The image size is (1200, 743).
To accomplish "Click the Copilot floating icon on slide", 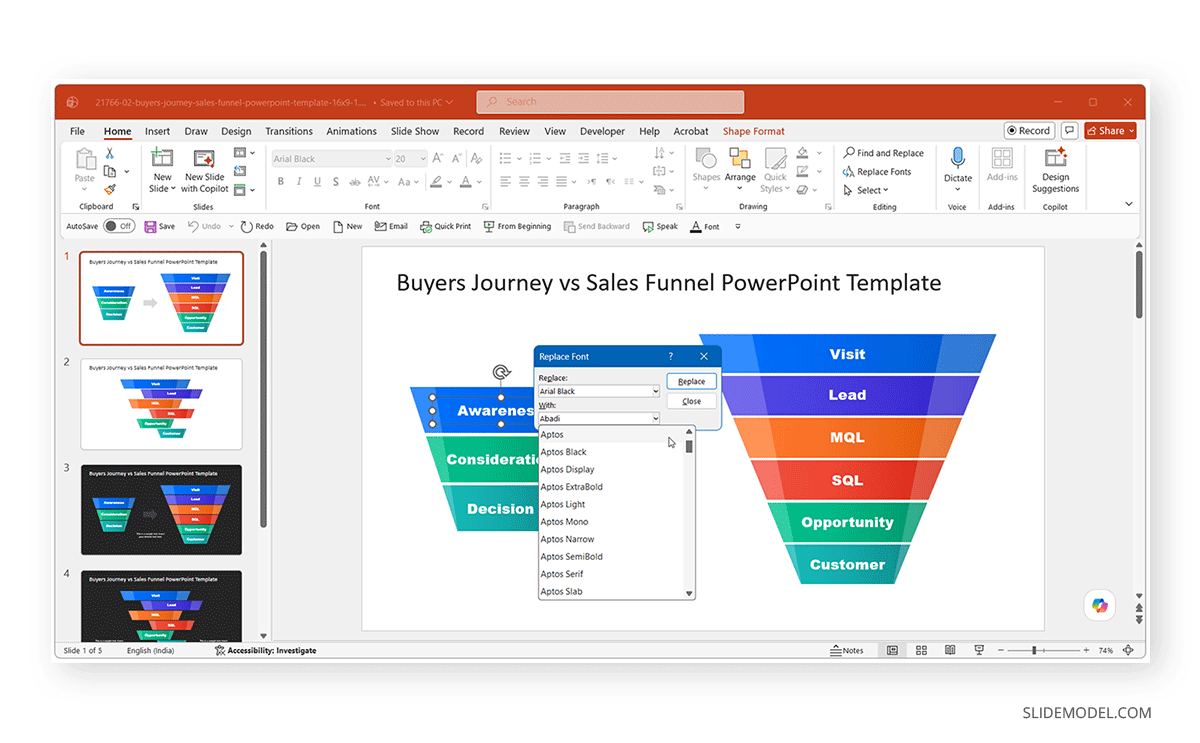I will 1100,605.
